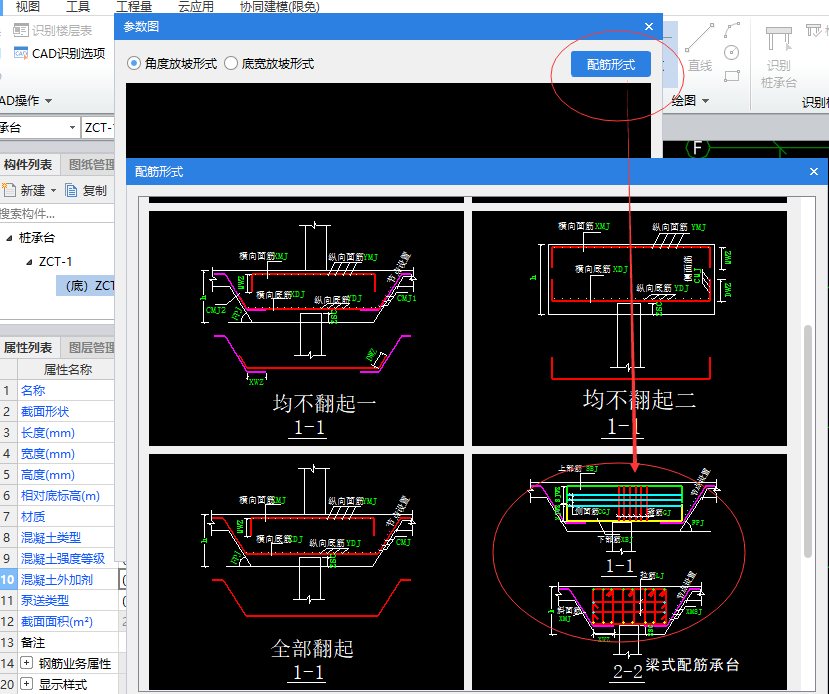Image resolution: width=829 pixels, height=694 pixels.
Task: Click the 名称 property row
Action: coord(57,391)
